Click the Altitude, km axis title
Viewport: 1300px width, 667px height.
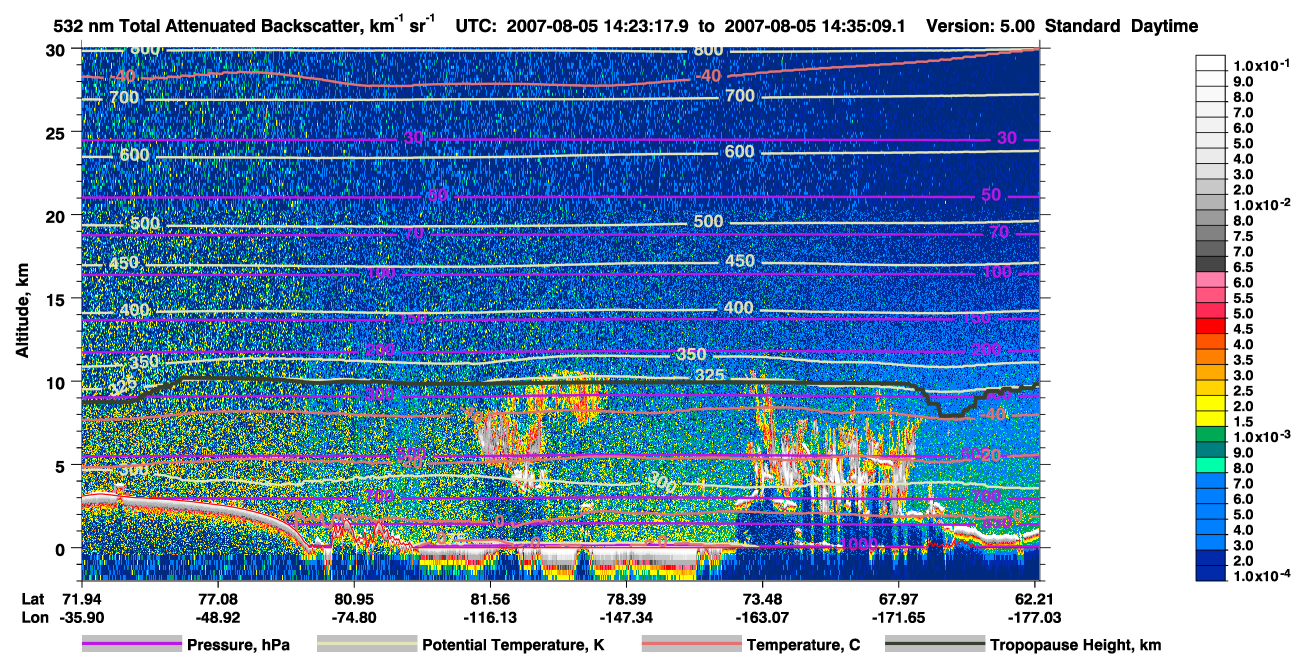point(22,311)
